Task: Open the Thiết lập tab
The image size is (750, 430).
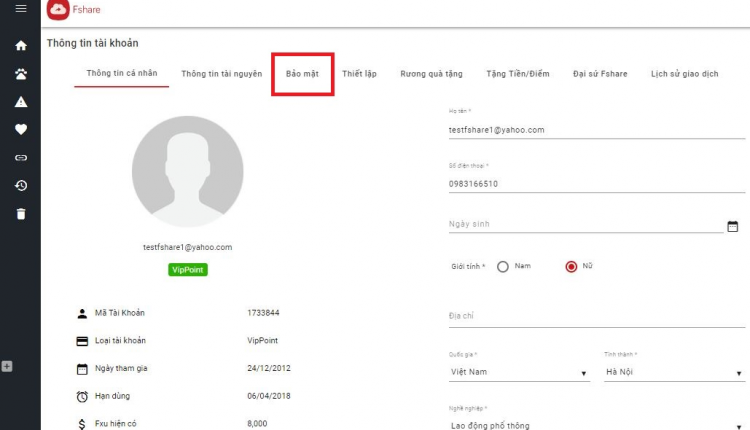Action: [359, 74]
